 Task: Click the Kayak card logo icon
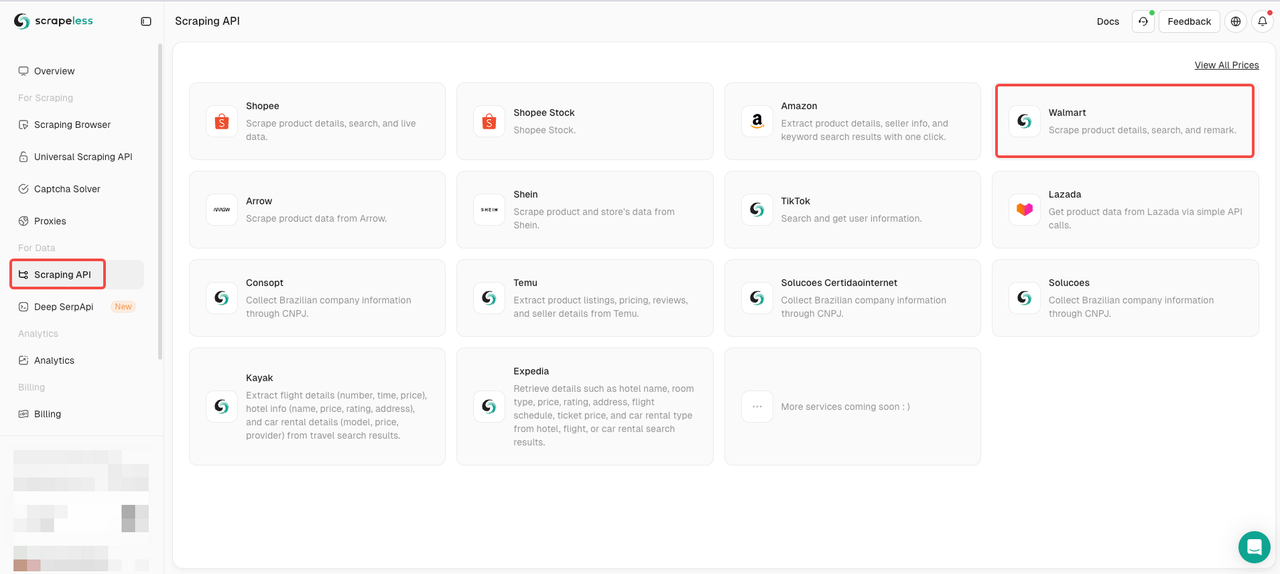click(222, 406)
